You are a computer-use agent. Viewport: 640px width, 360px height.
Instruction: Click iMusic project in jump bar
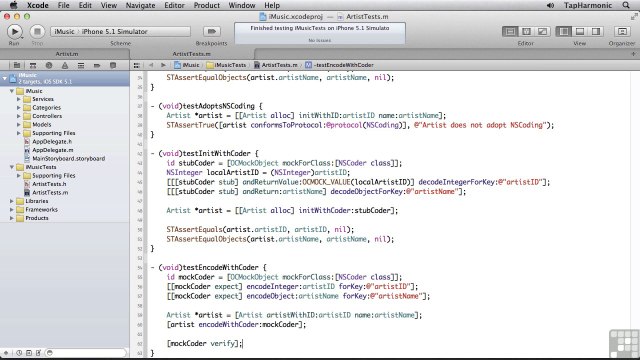click(x=187, y=65)
